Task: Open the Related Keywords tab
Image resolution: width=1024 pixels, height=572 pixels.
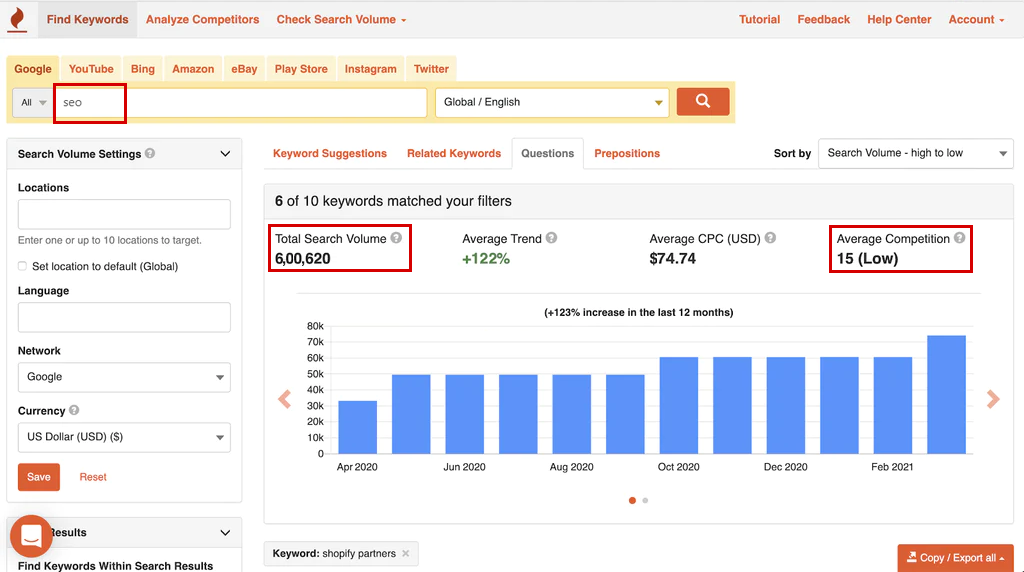Action: pyautogui.click(x=454, y=153)
